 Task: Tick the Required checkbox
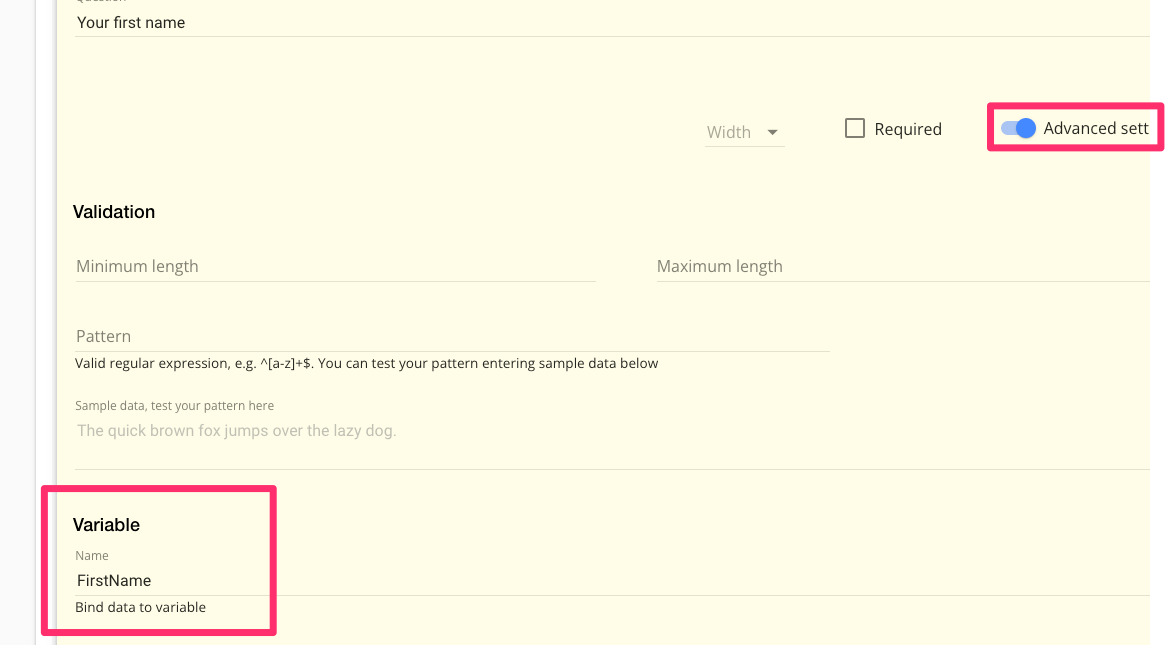pyautogui.click(x=855, y=128)
